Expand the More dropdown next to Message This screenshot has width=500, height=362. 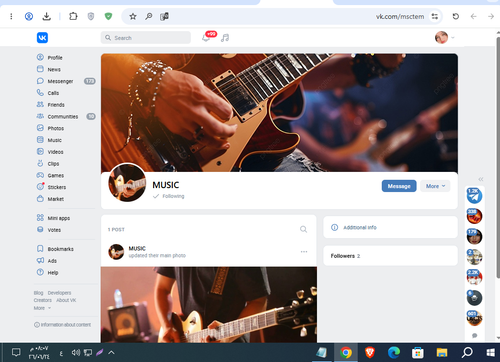(x=435, y=186)
